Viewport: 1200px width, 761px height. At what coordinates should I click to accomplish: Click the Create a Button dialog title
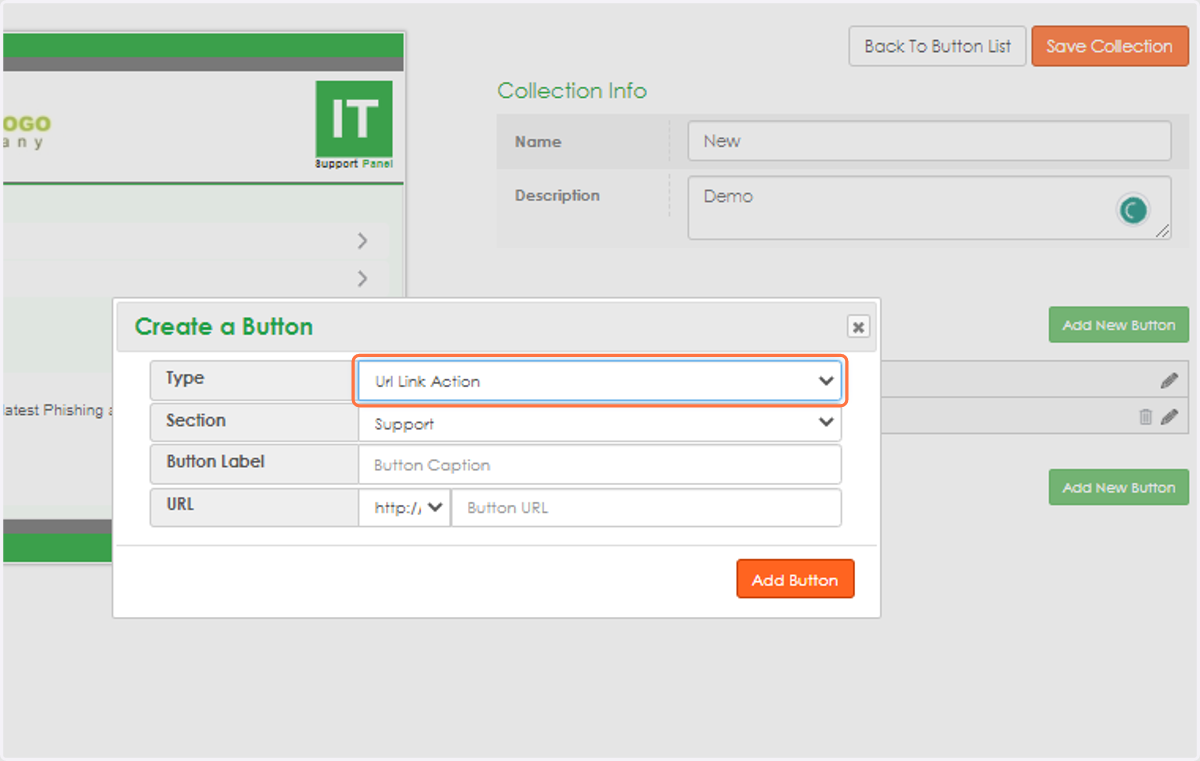coord(224,327)
